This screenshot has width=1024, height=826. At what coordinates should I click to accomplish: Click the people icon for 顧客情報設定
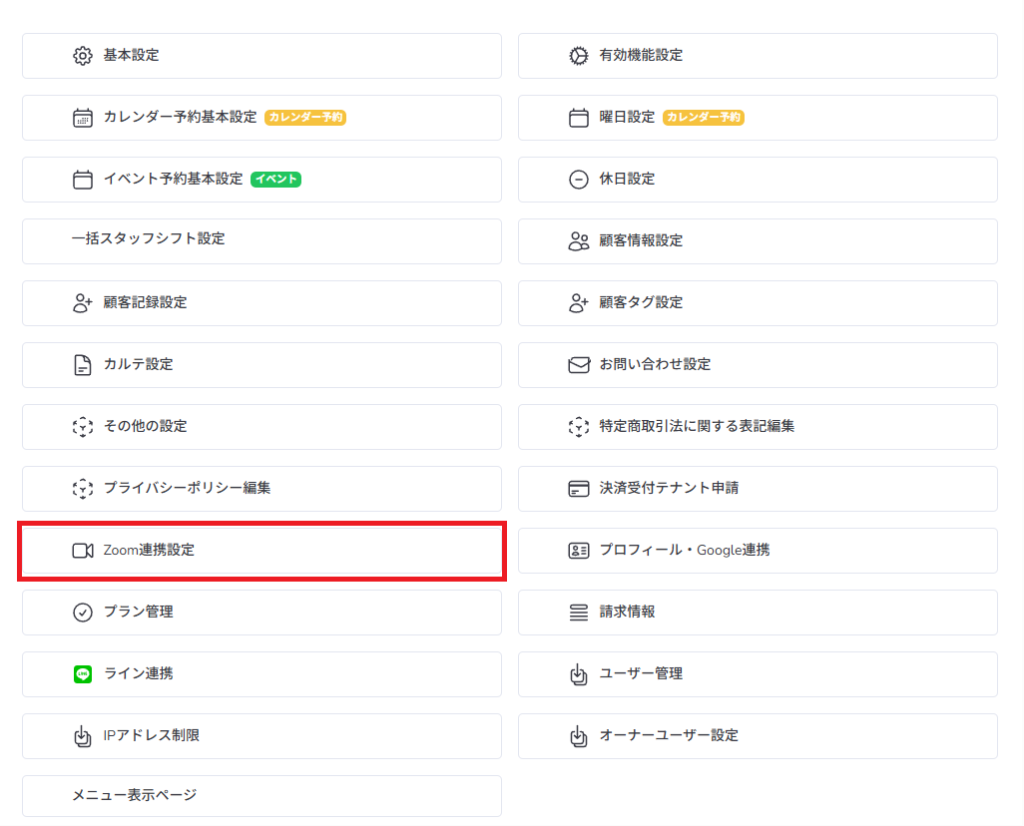(578, 241)
